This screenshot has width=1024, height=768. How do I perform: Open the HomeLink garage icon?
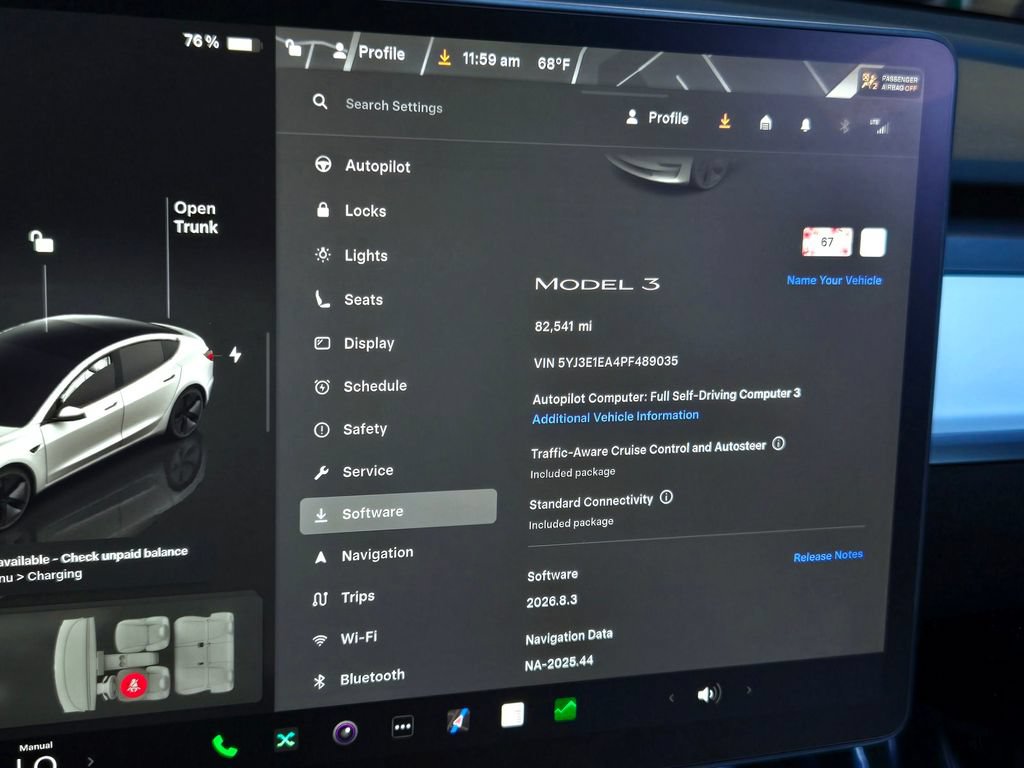(766, 122)
